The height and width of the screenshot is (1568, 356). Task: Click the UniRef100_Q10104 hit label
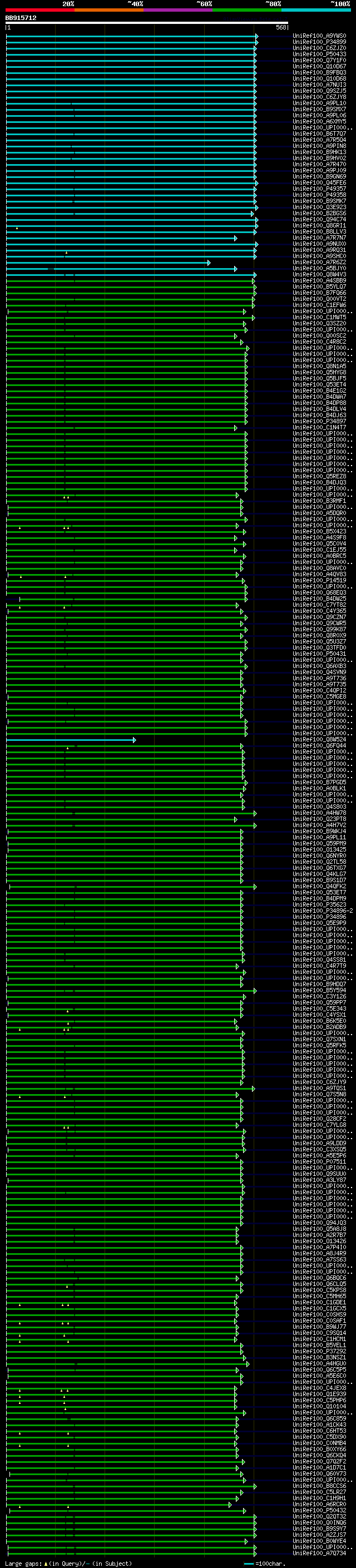point(319,1407)
